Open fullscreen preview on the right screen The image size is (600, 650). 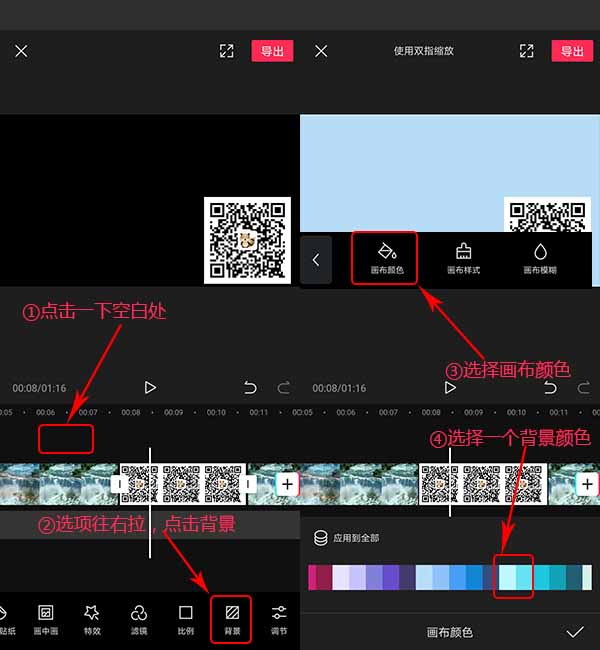[x=527, y=51]
